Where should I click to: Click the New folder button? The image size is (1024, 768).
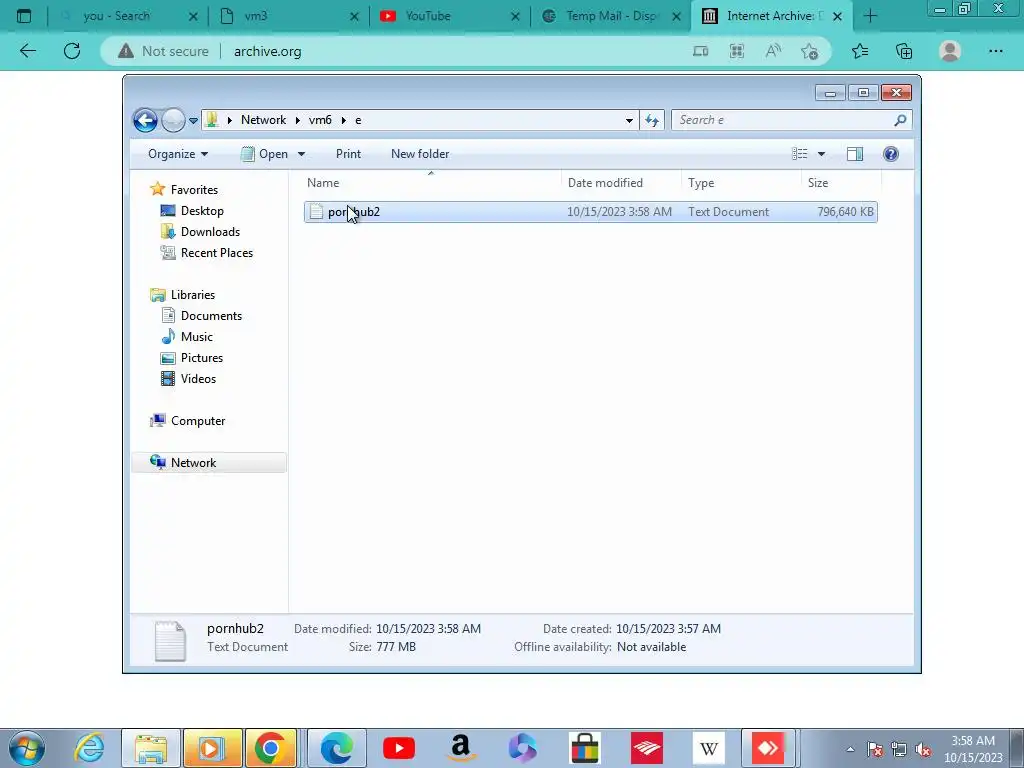pos(420,154)
